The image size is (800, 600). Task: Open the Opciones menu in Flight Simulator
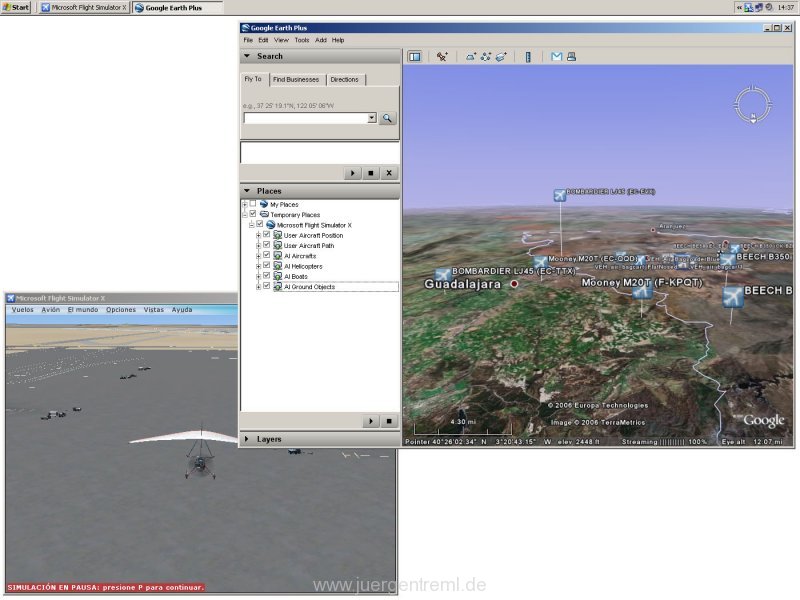(x=121, y=310)
